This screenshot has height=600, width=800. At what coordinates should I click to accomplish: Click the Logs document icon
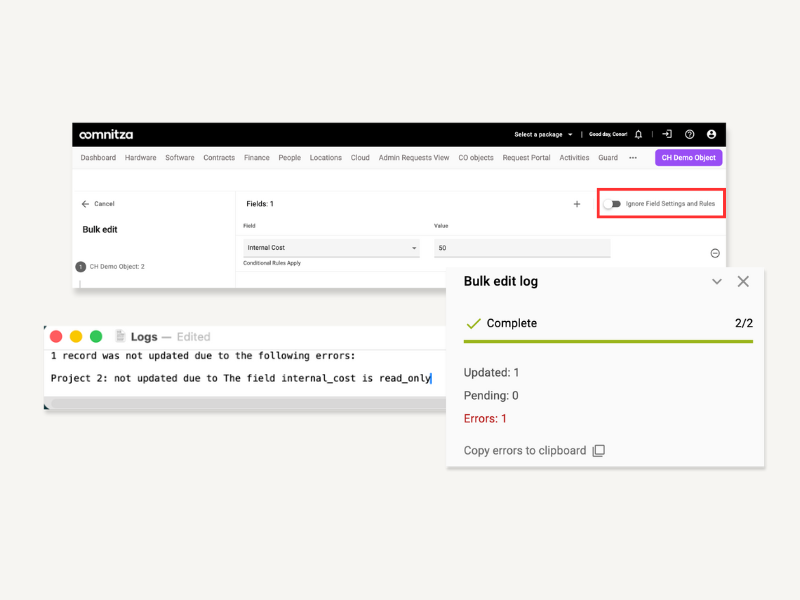[x=120, y=336]
